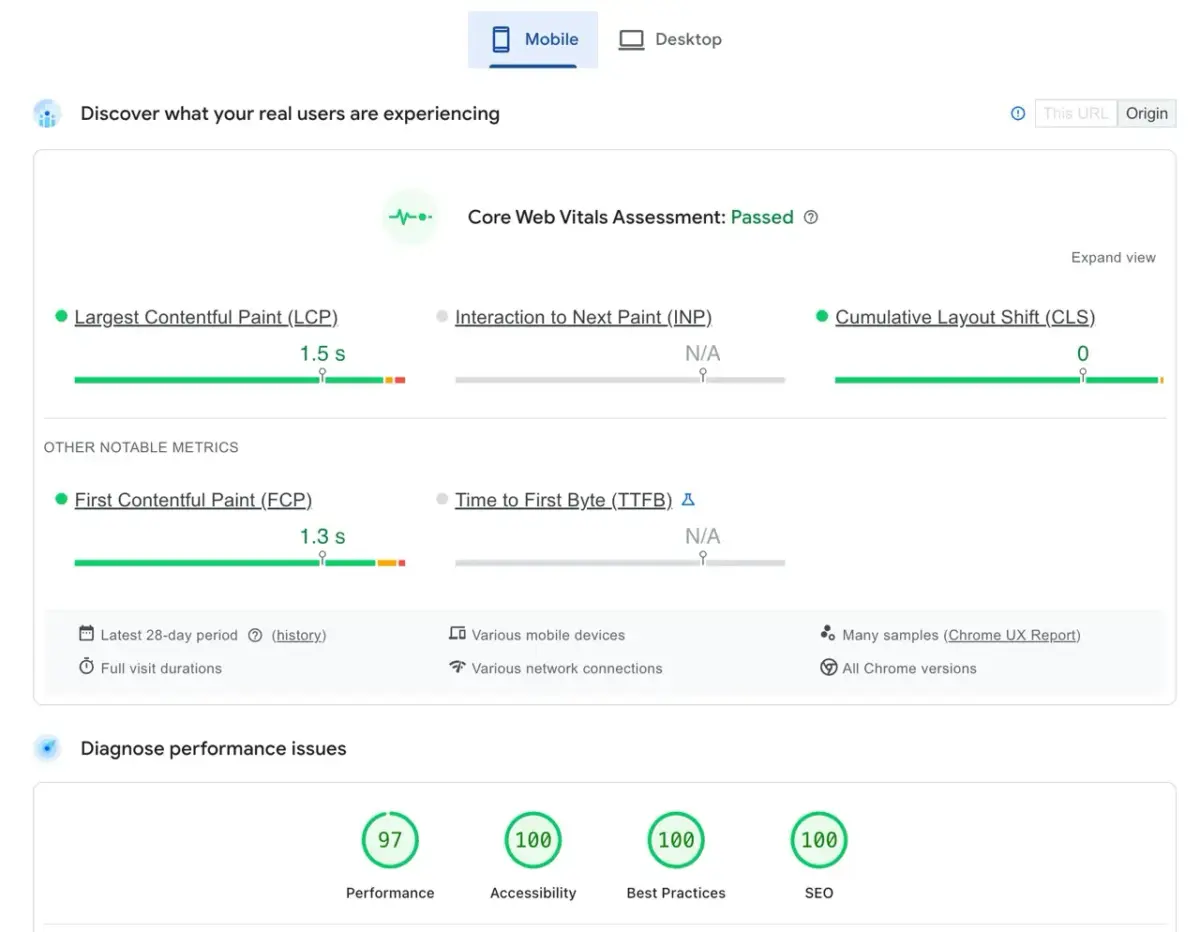This screenshot has height=932, width=1200.
Task: Click the Core Web Vitals pulse icon
Action: click(x=410, y=217)
